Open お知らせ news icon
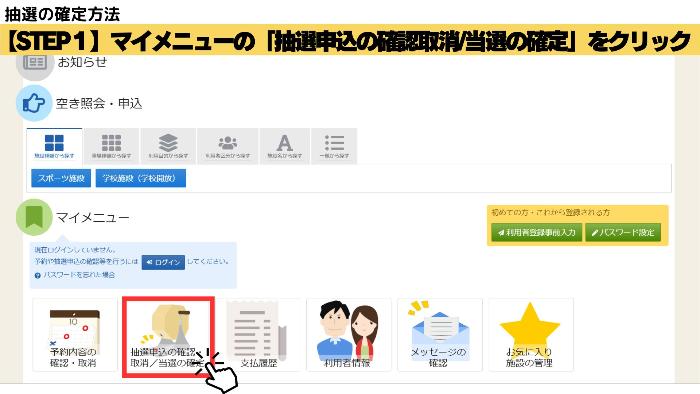Viewport: 700px width, 394px height. (34, 63)
